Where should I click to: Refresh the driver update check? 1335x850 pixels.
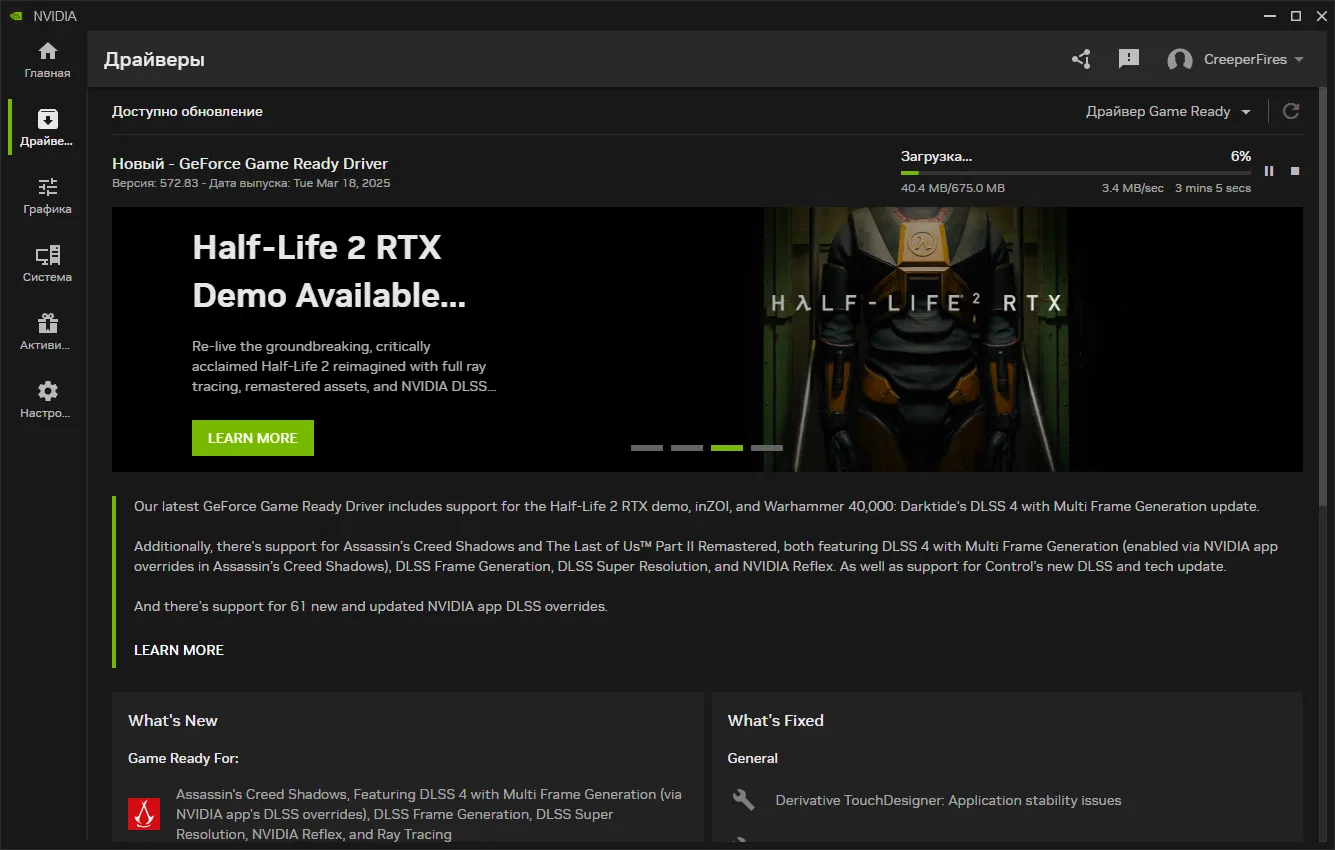[x=1291, y=111]
